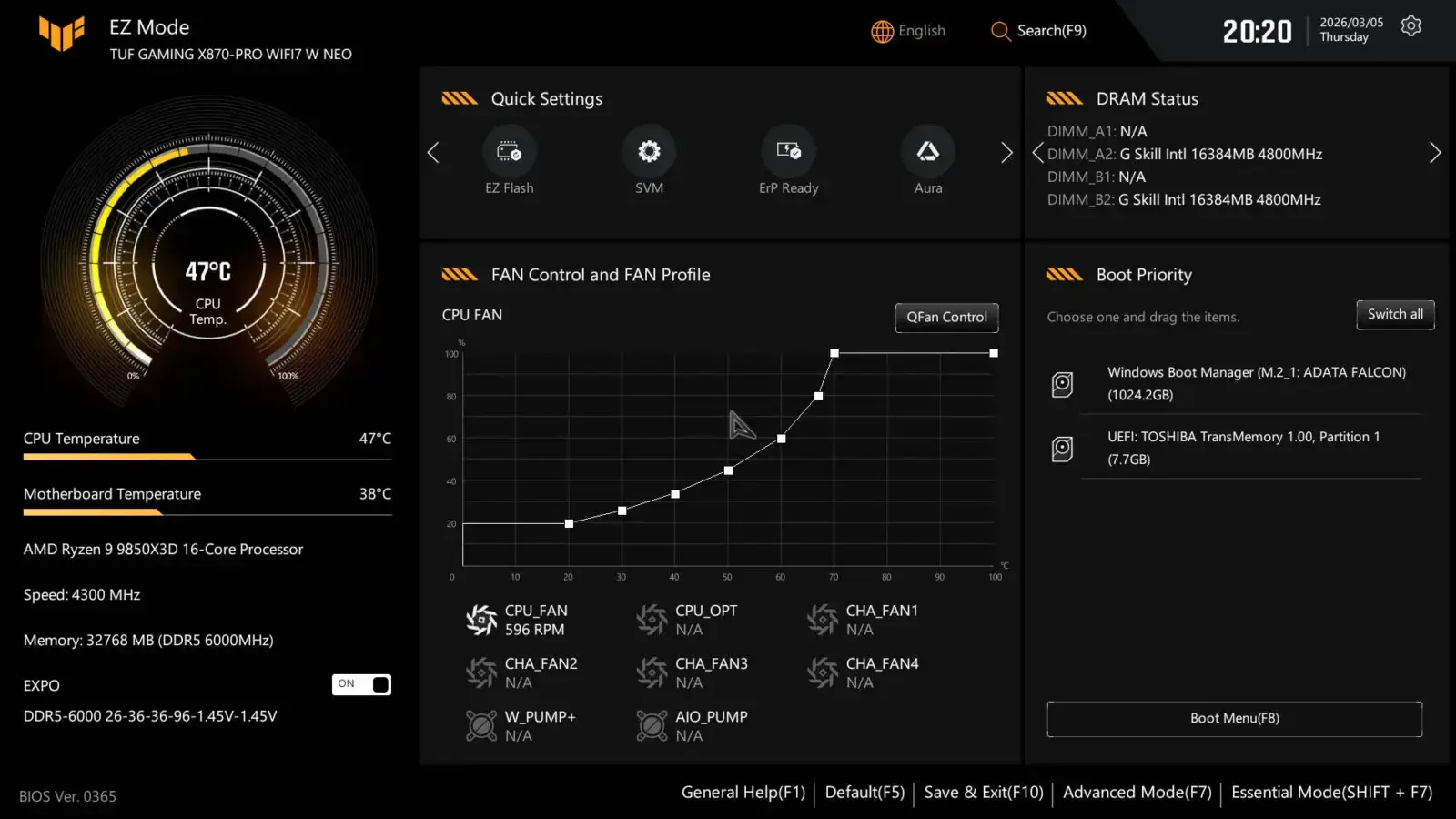Click the Memory: 32768 MB text
The width and height of the screenshot is (1456, 819).
pos(148,641)
